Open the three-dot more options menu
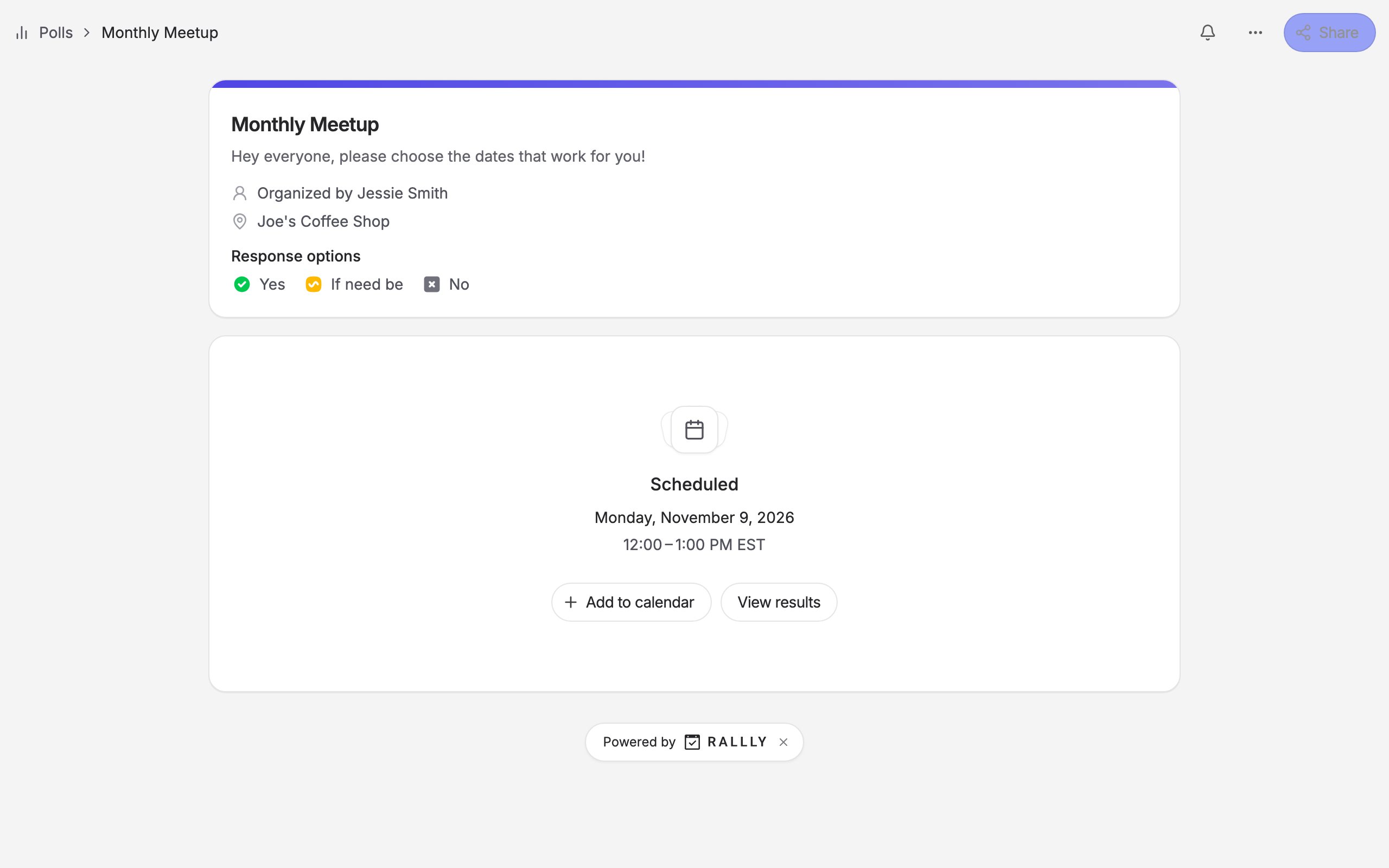The width and height of the screenshot is (1389, 868). pyautogui.click(x=1256, y=33)
